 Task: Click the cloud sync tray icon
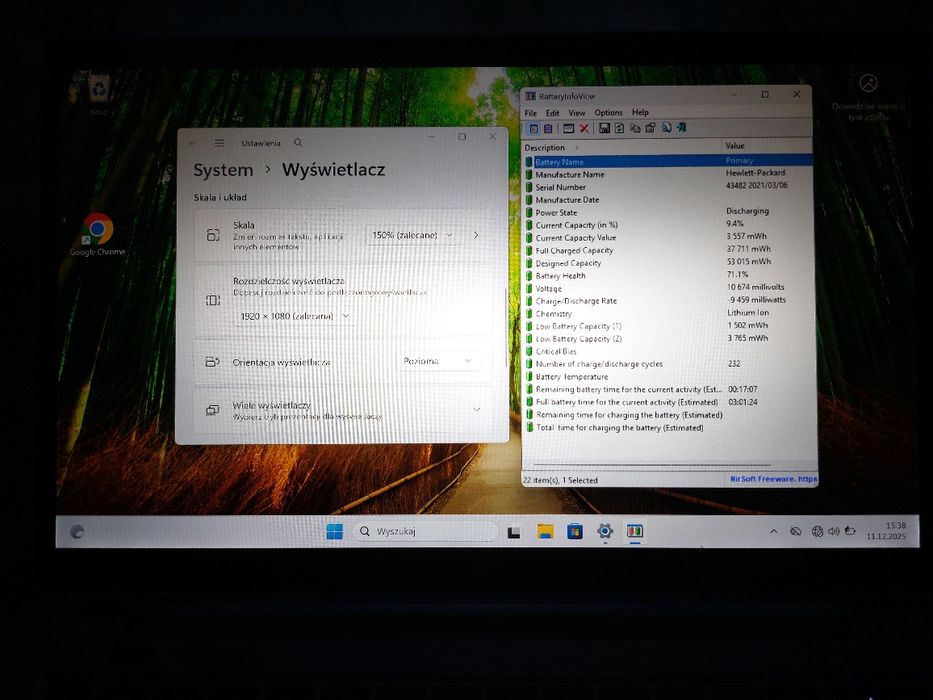[x=795, y=532]
